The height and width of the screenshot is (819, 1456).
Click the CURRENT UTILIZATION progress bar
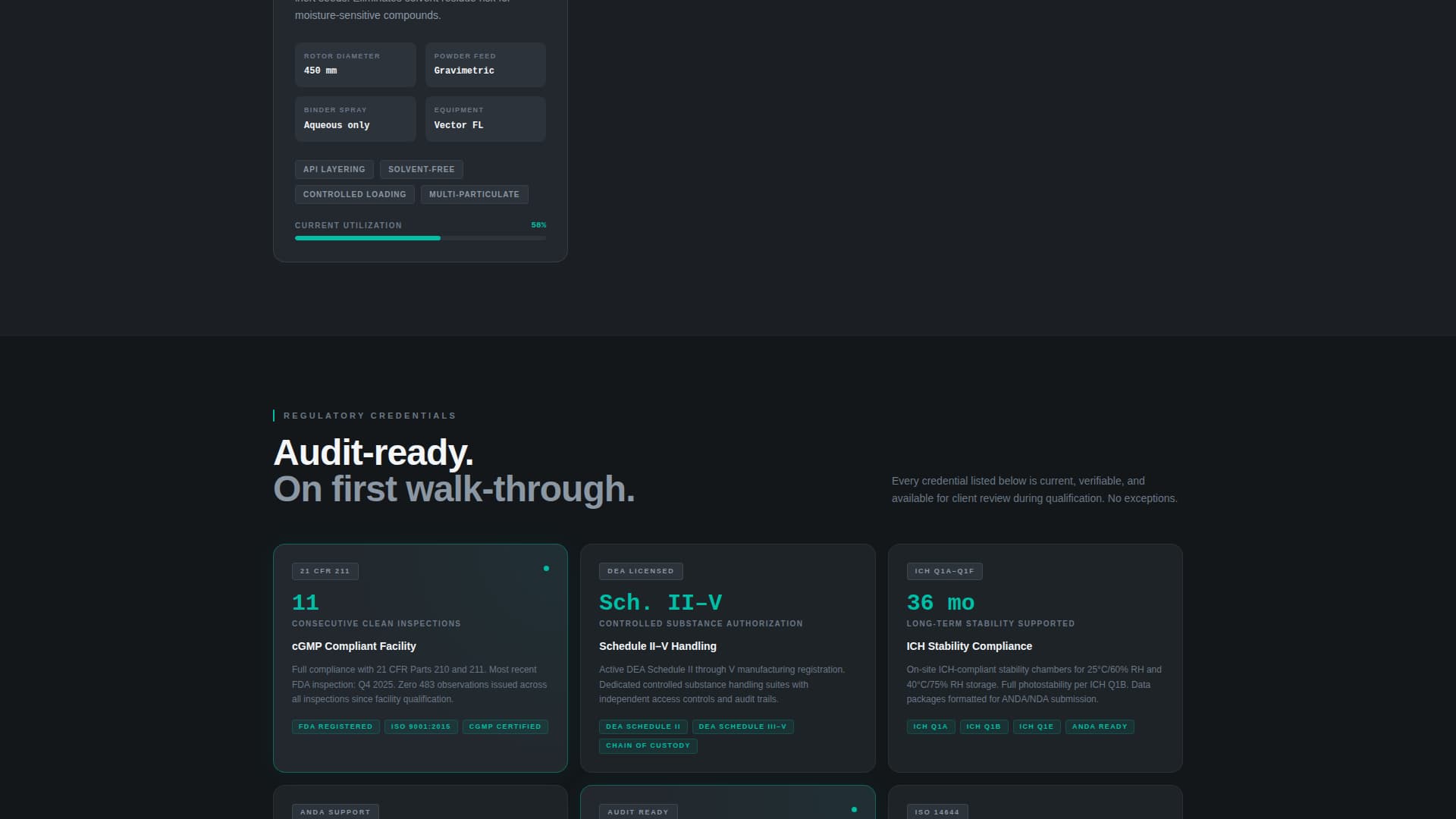click(x=420, y=237)
